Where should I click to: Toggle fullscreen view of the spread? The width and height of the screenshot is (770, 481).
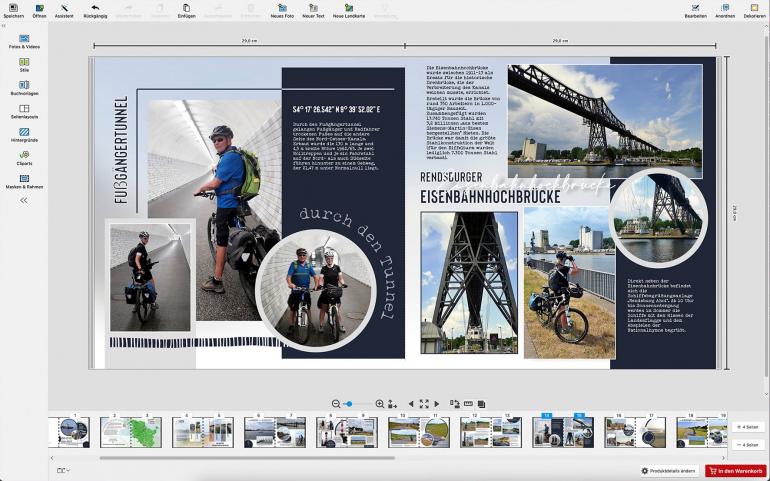point(424,404)
